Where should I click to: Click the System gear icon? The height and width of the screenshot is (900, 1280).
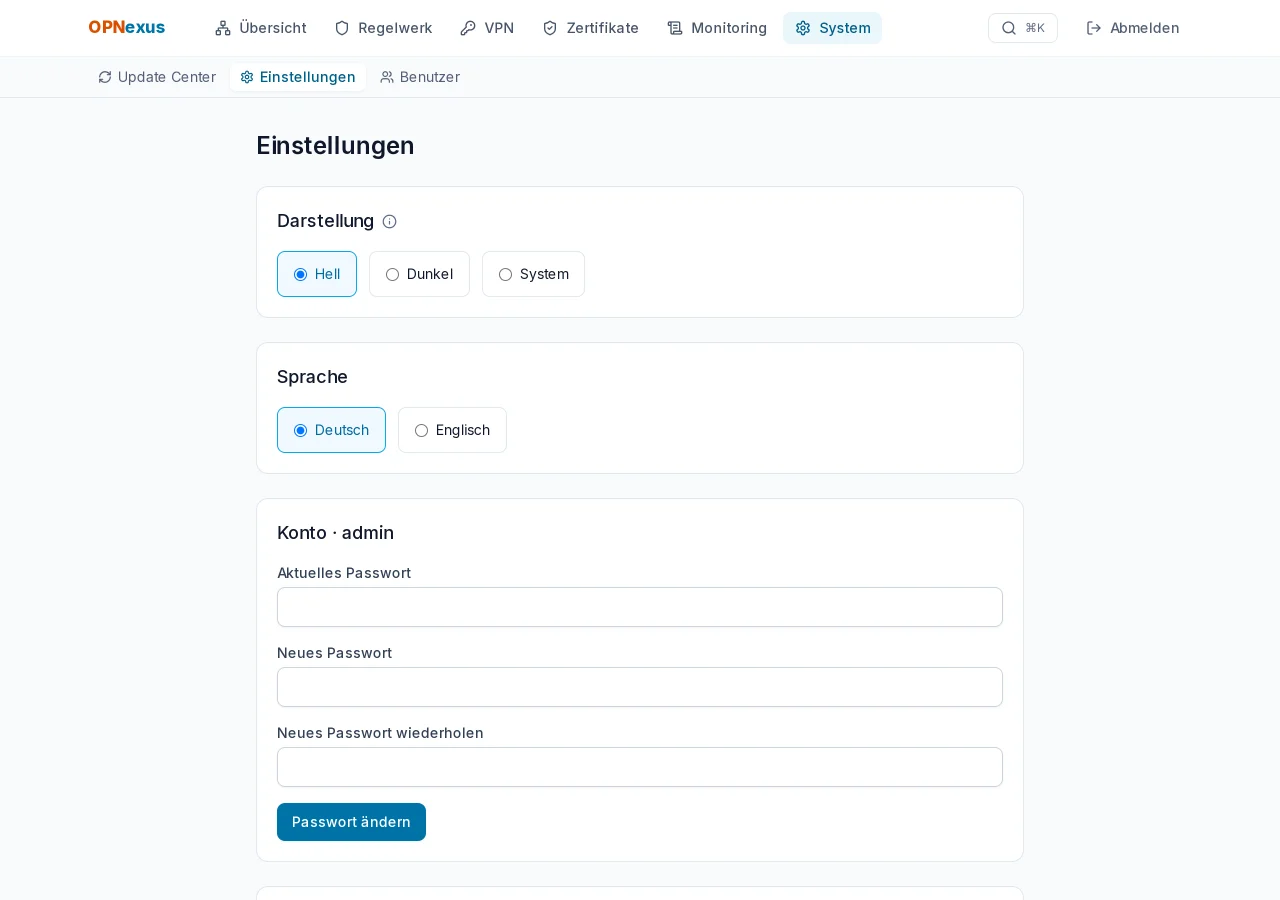(x=803, y=28)
